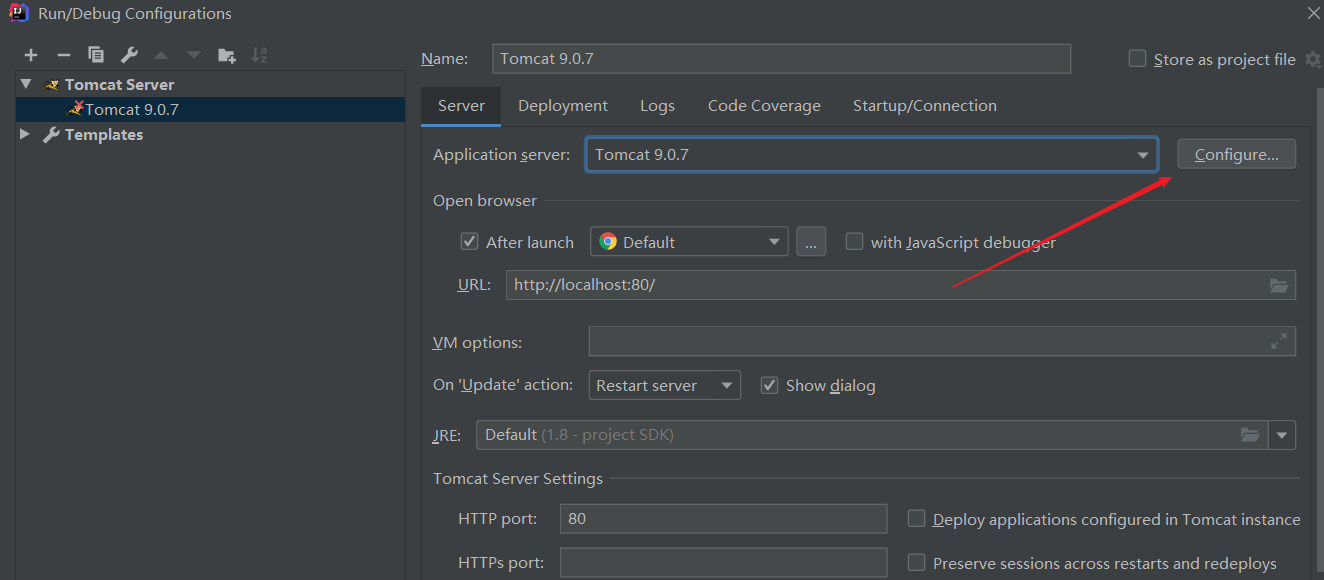The width and height of the screenshot is (1324, 580).
Task: Enable with JavaScript debugger checkbox
Action: point(854,242)
